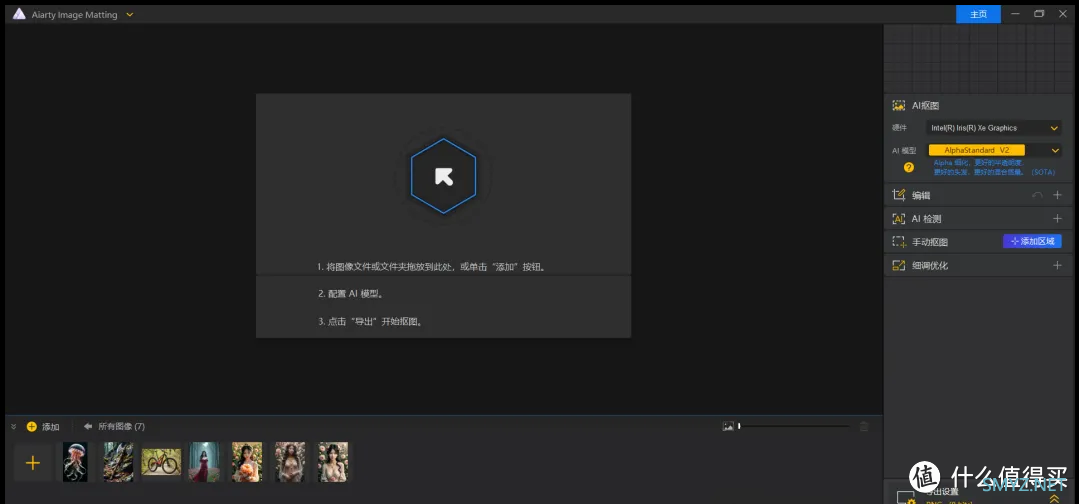The width and height of the screenshot is (1079, 504).
Task: Select the sixth thumbnail woman among roses
Action: tap(290, 462)
